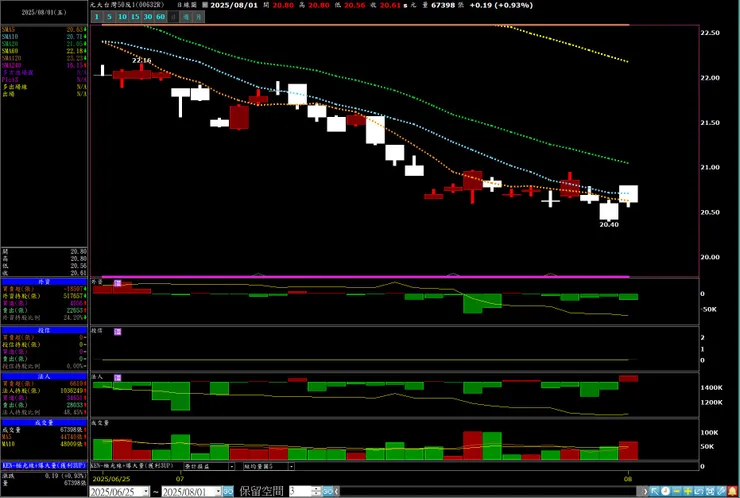Image resolution: width=740 pixels, height=498 pixels.
Task: Open the first dropdown next to indicator name
Action: [x=209, y=466]
